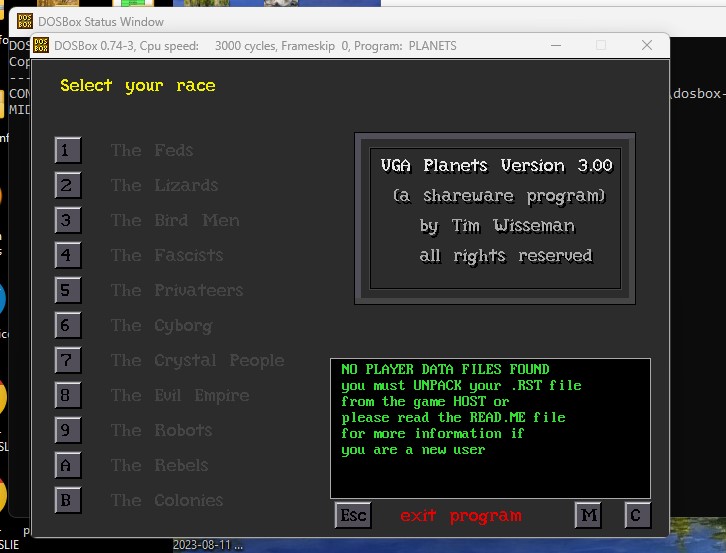This screenshot has width=726, height=553.
Task: Click 'The Robots' race name
Action: 161,430
